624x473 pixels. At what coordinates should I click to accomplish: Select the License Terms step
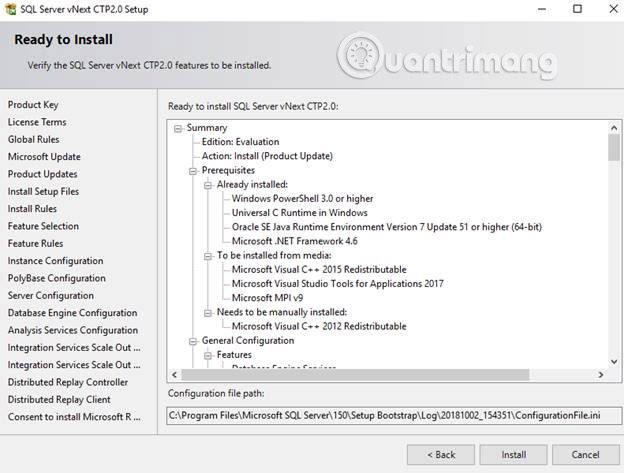point(37,122)
